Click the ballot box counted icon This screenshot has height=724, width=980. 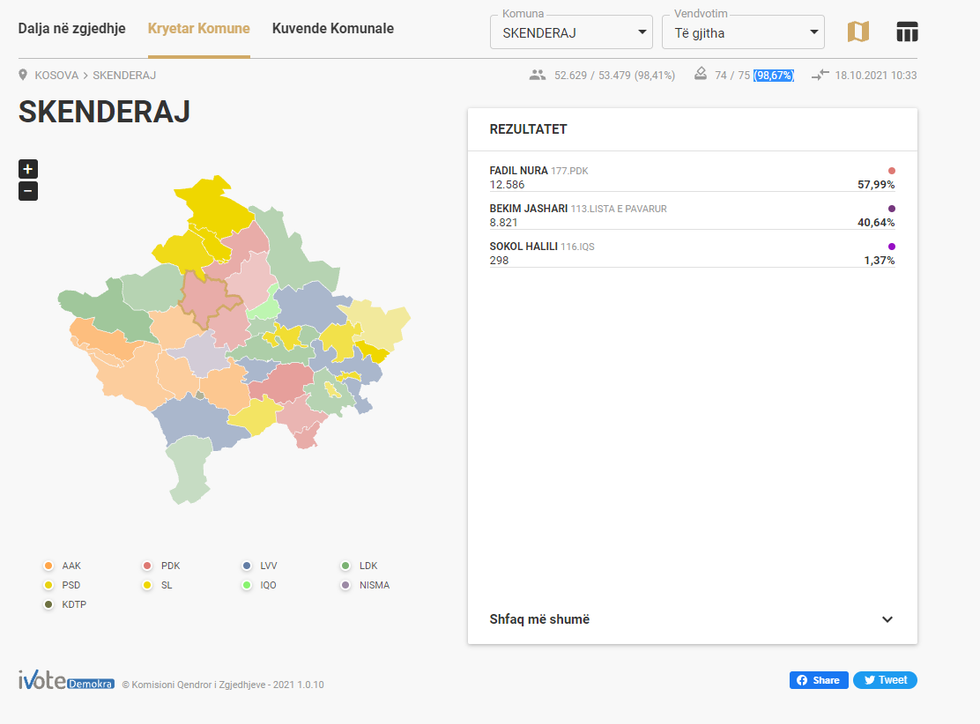(x=700, y=75)
